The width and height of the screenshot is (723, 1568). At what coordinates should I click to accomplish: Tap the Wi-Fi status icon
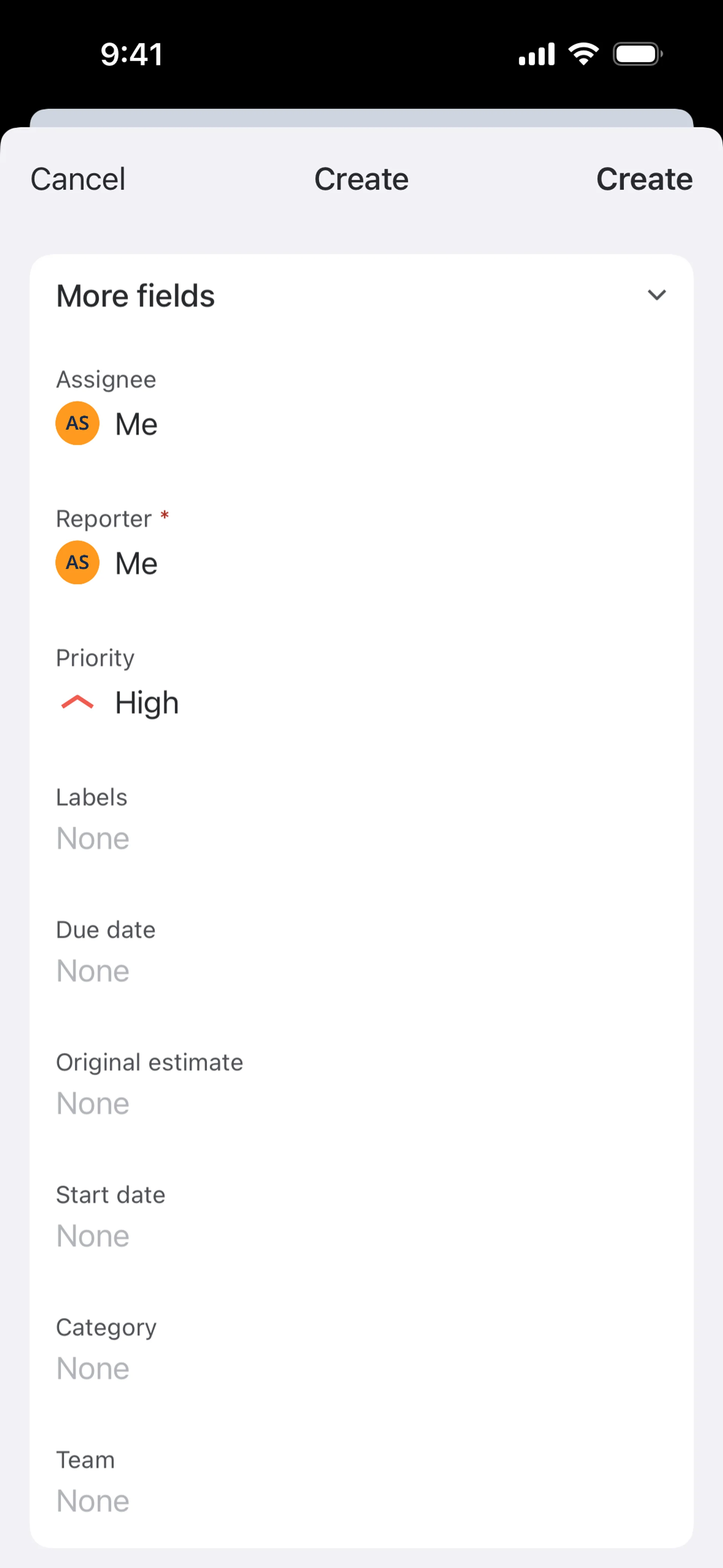point(583,54)
